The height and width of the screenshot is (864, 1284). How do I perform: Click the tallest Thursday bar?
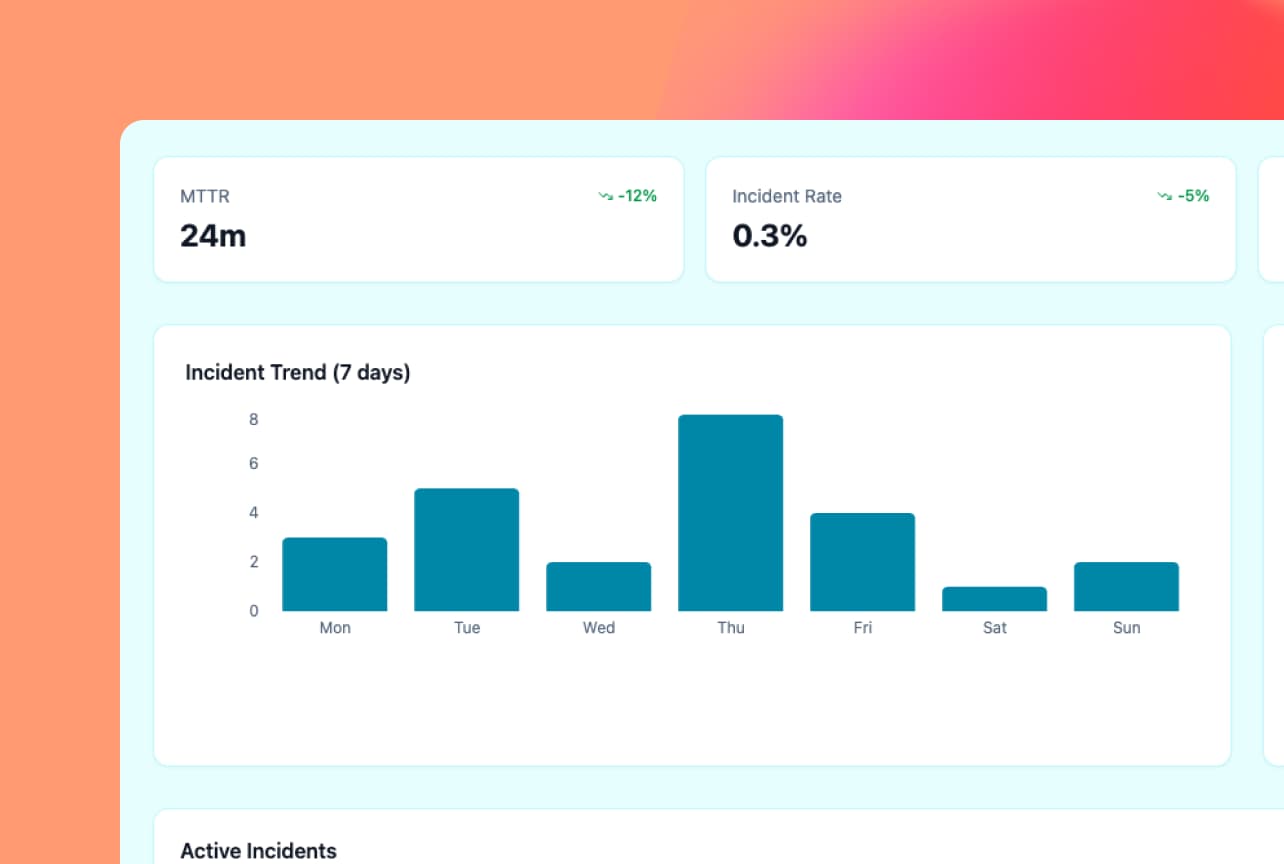(730, 512)
